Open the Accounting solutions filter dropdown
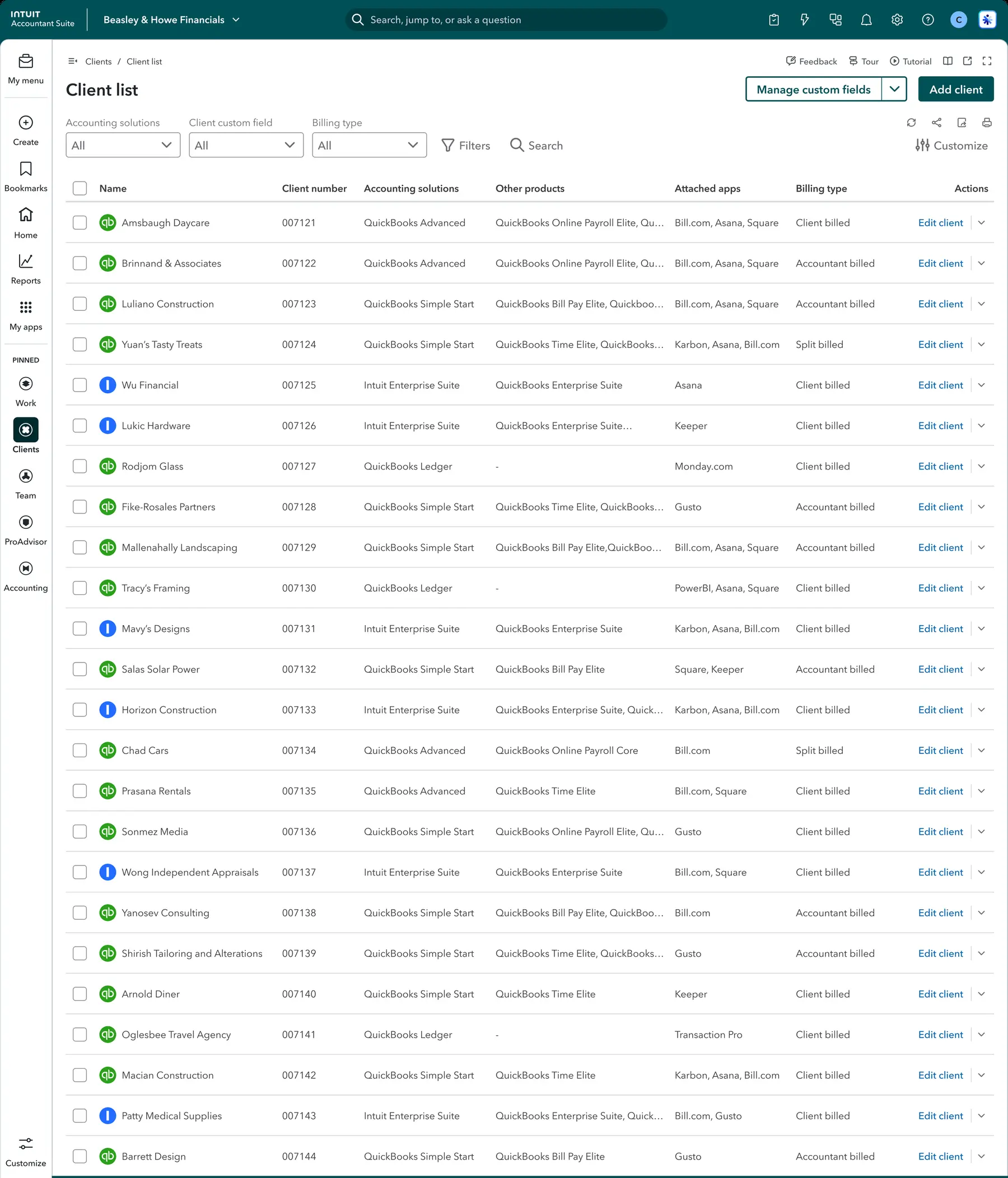 pos(123,145)
